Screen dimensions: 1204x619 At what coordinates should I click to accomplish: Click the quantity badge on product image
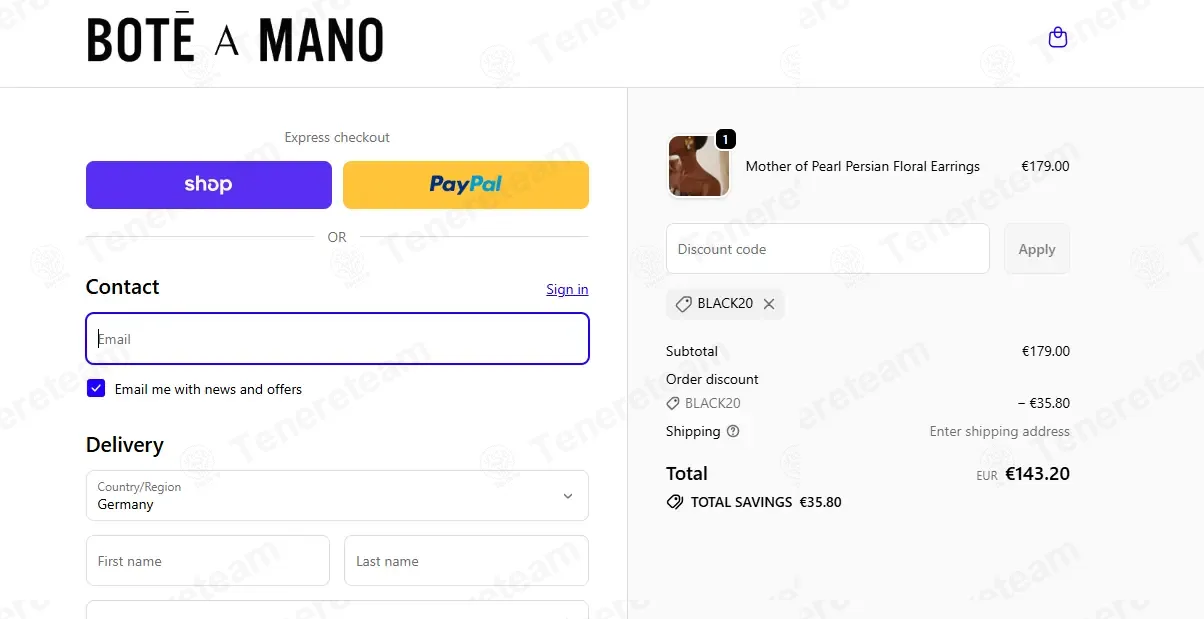point(726,139)
